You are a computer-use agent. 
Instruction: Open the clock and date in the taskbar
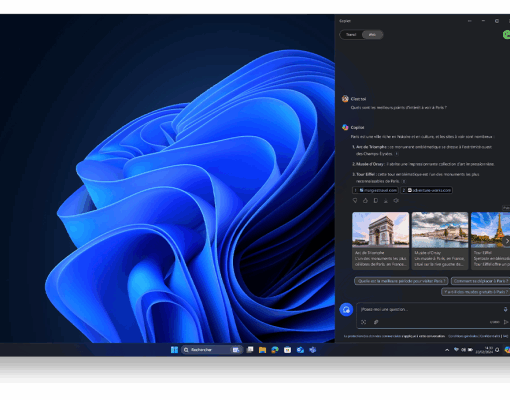485,350
